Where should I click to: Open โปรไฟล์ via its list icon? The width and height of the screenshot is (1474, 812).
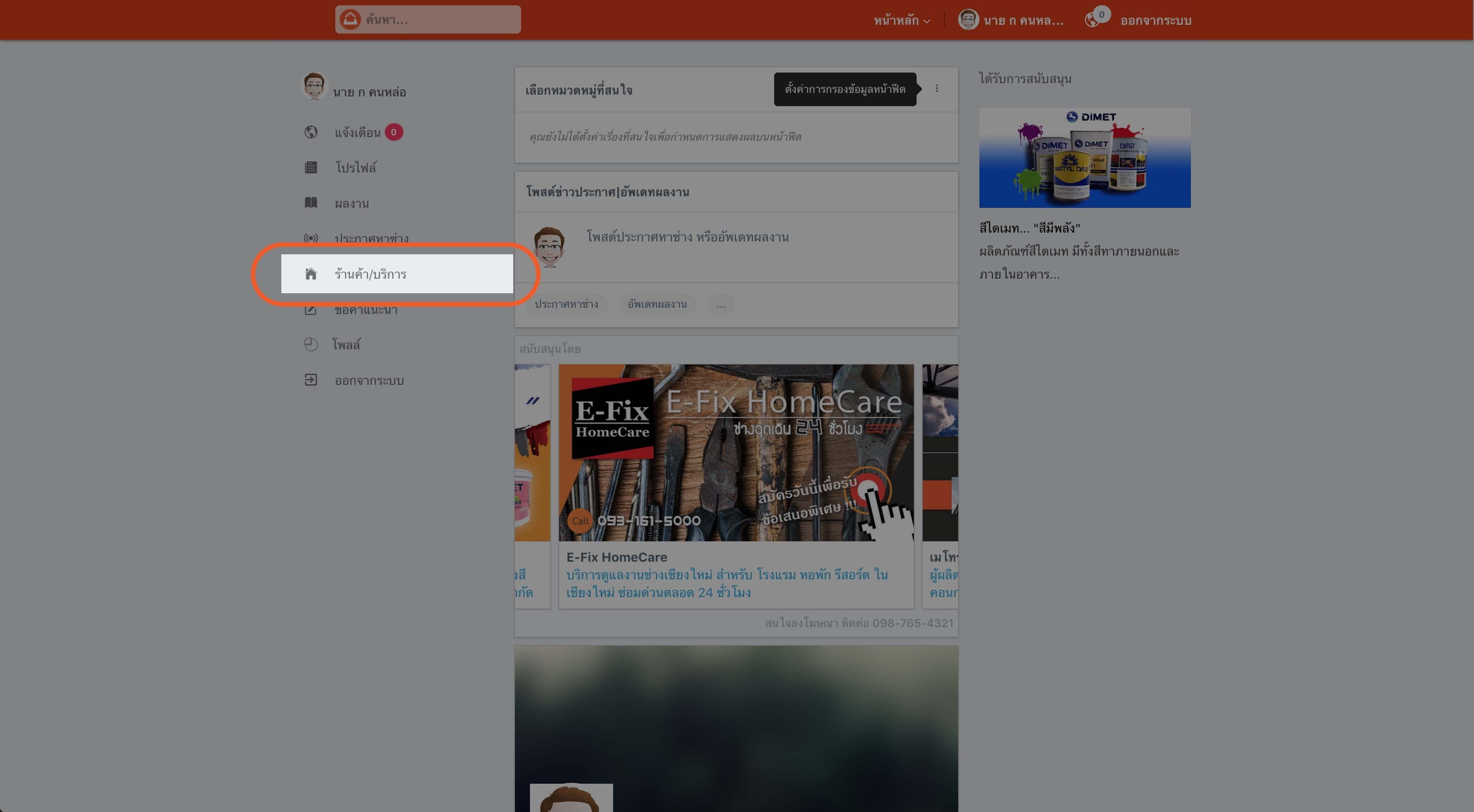click(311, 168)
